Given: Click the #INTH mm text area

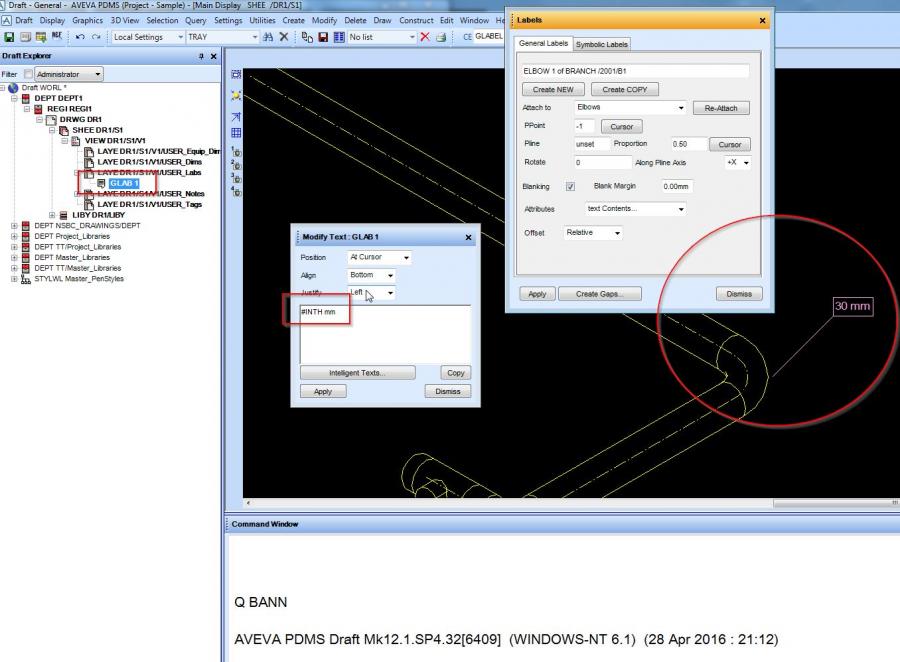Looking at the screenshot, I should [385, 334].
